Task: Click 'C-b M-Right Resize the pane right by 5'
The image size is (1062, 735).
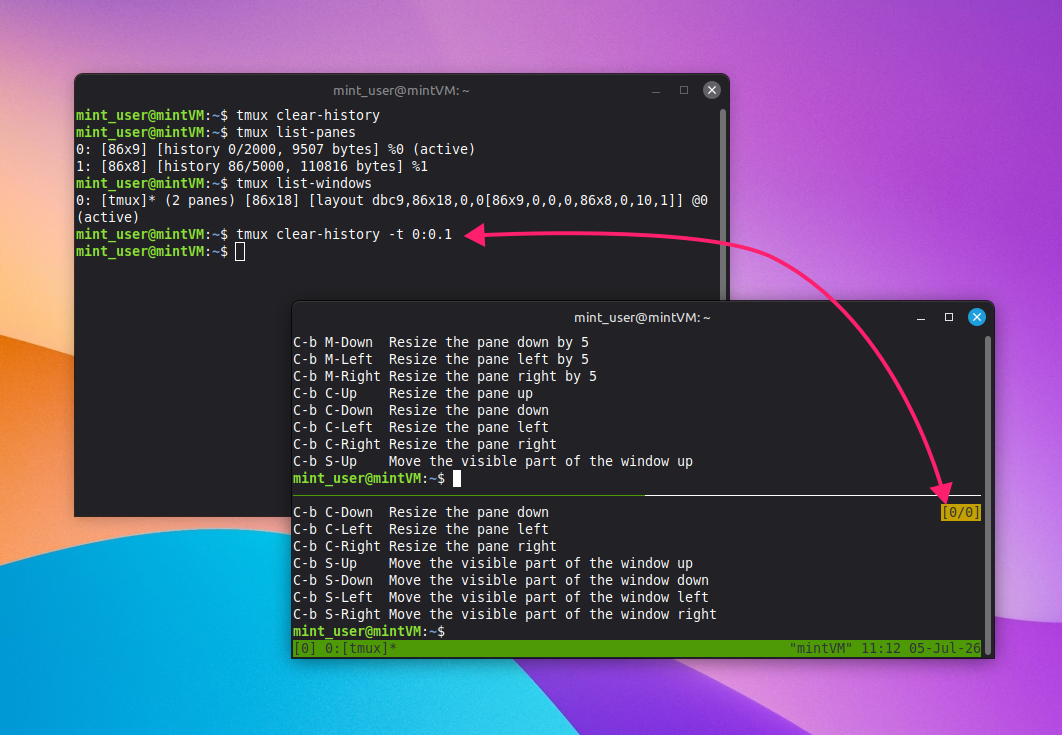Action: pos(444,377)
